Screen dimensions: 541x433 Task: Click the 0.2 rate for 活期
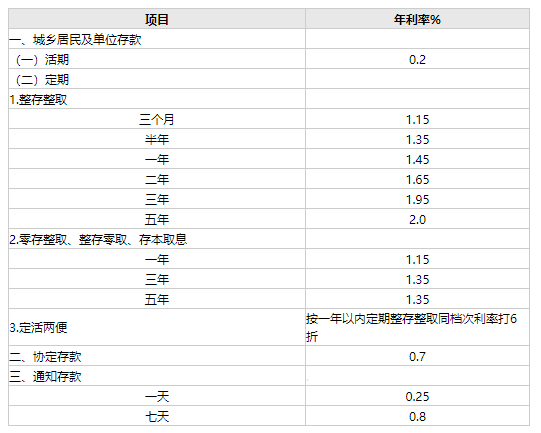click(x=417, y=59)
